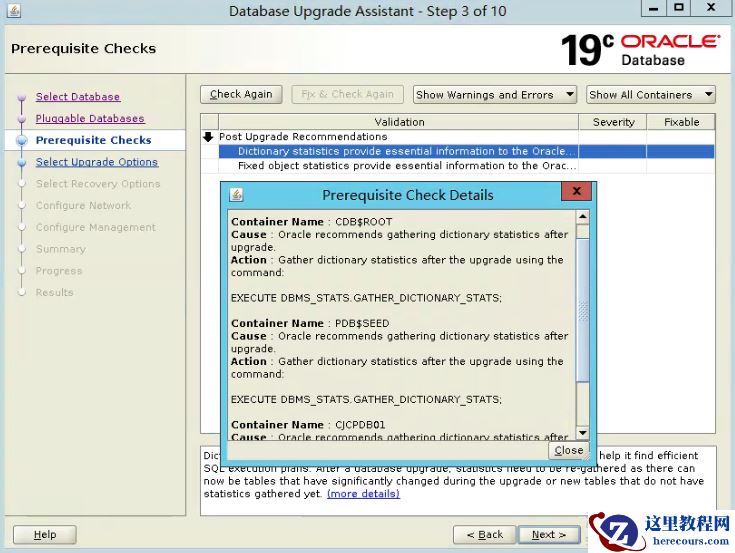Viewport: 735px width, 553px height.
Task: Click the Validation column header
Action: pyautogui.click(x=399, y=122)
